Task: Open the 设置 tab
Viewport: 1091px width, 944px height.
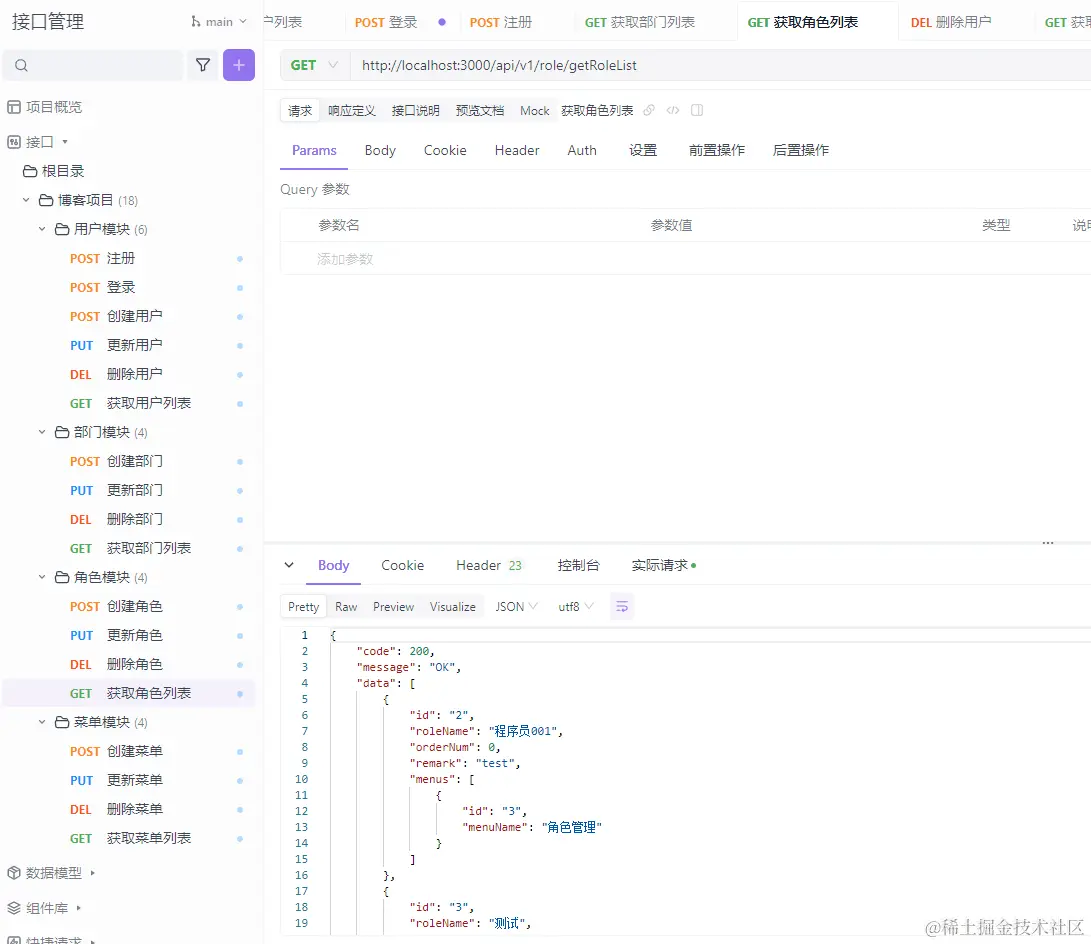Action: [x=643, y=150]
